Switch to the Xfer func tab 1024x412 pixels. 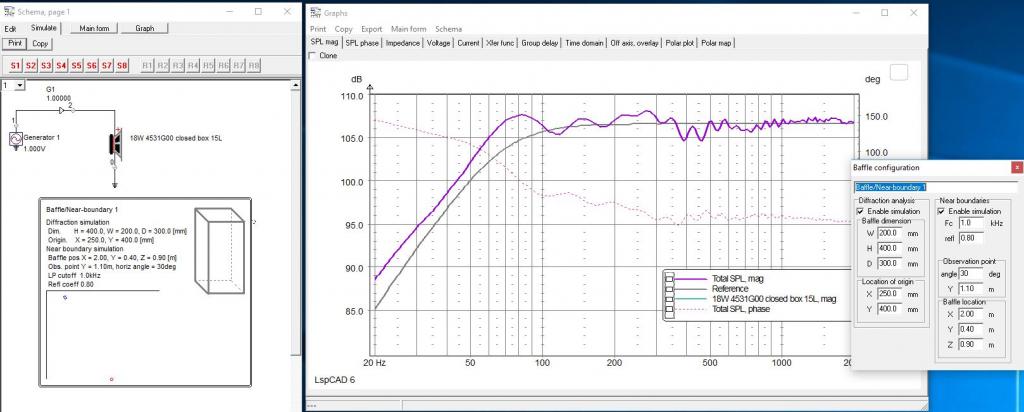click(501, 43)
